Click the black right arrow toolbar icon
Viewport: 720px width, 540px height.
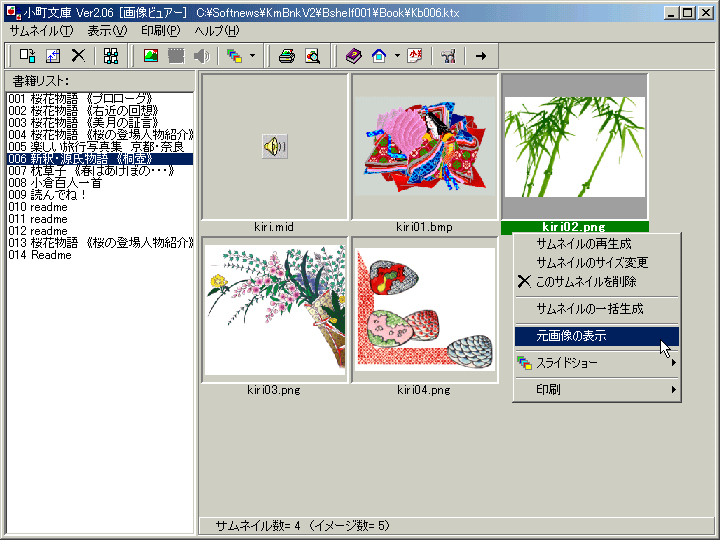[481, 56]
